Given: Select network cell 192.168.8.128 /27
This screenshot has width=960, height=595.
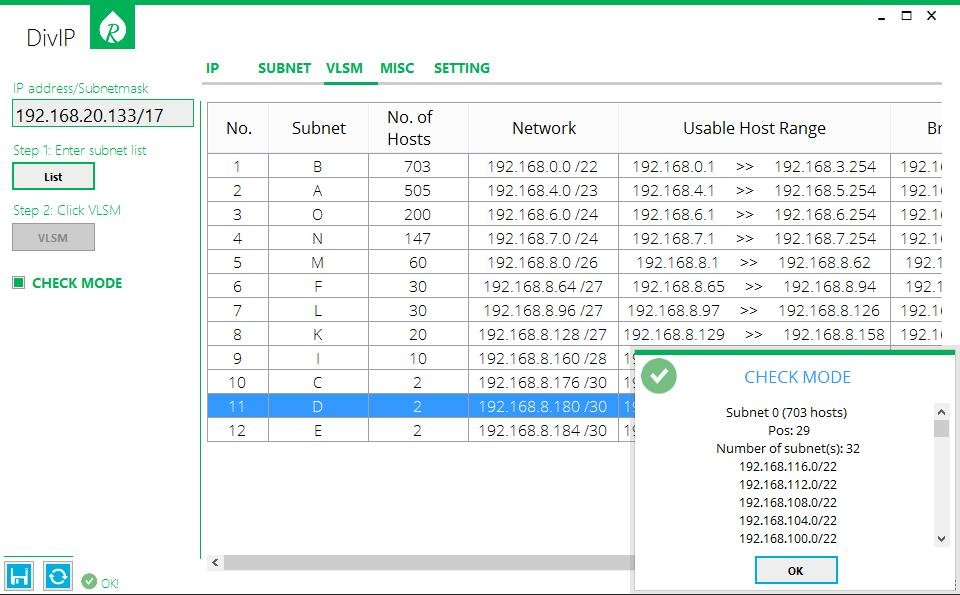Looking at the screenshot, I should point(544,334).
